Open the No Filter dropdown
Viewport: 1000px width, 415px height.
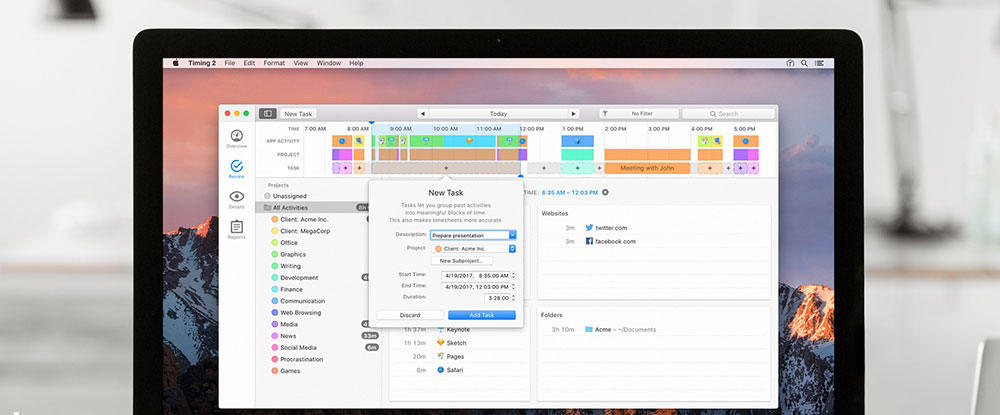coord(637,114)
